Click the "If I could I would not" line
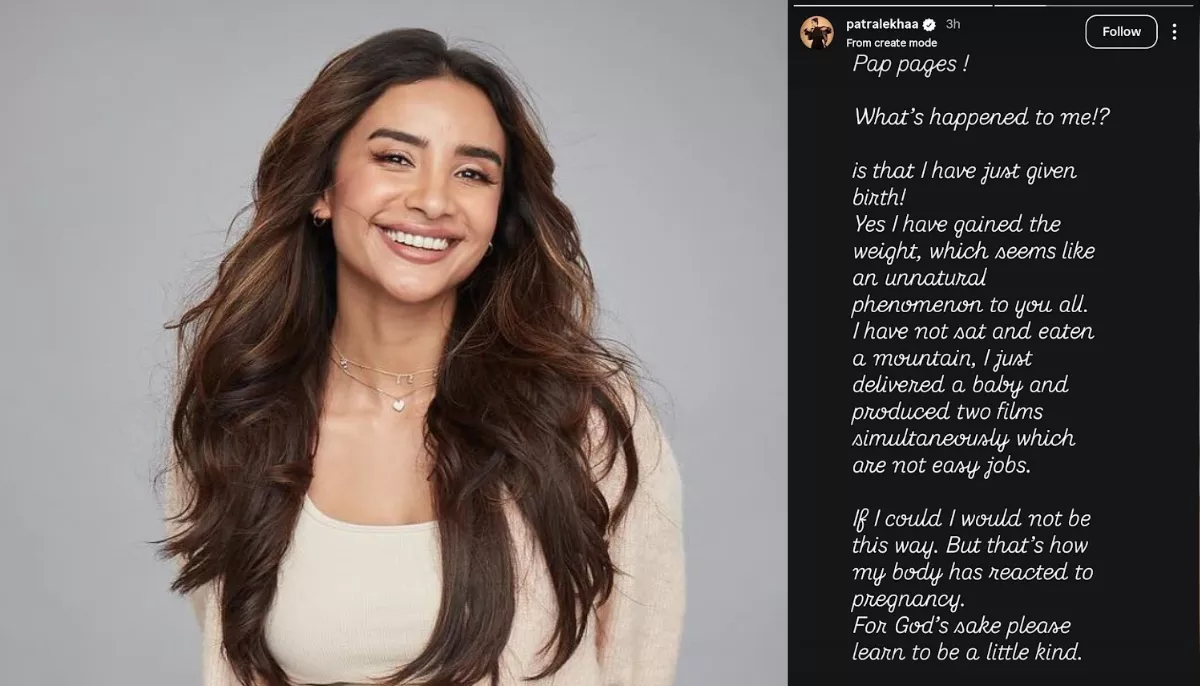Image resolution: width=1200 pixels, height=686 pixels. (x=970, y=519)
